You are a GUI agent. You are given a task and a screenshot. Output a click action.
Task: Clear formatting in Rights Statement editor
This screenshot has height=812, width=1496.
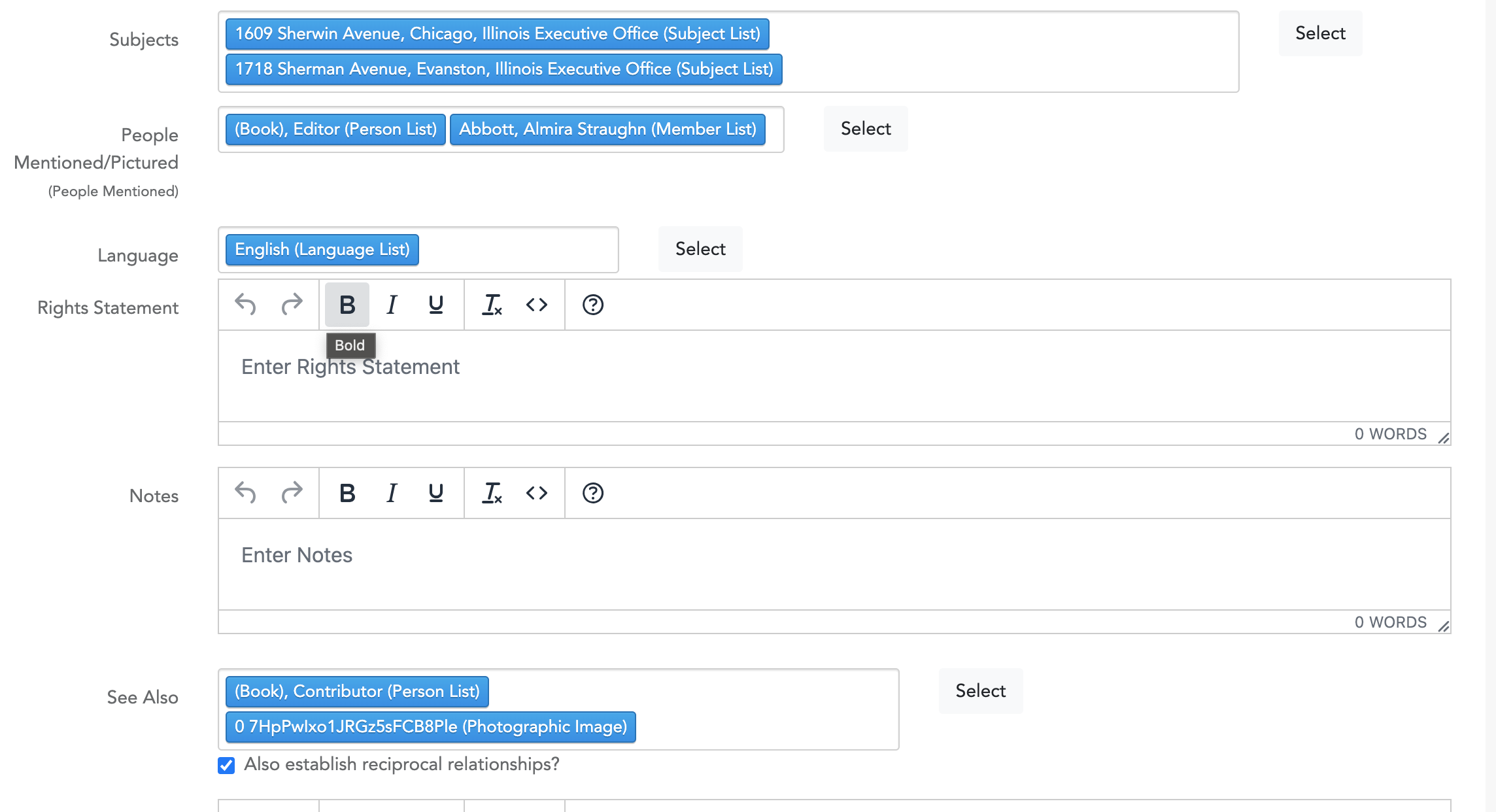[492, 305]
